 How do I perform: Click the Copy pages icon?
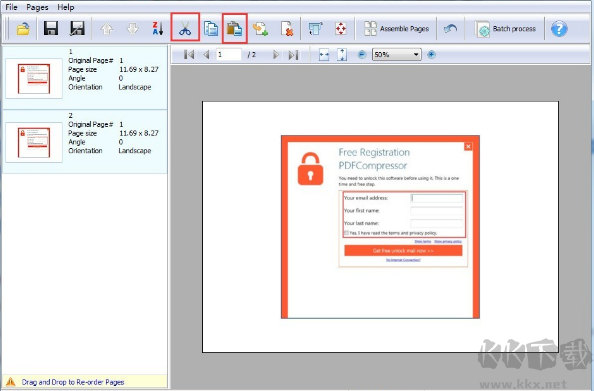211,29
